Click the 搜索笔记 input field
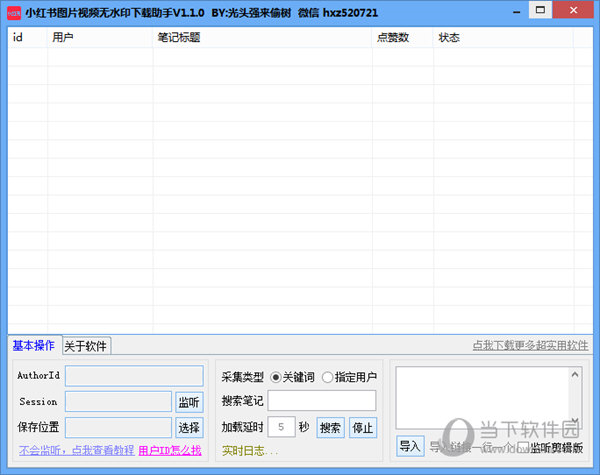600x475 pixels. (x=321, y=401)
